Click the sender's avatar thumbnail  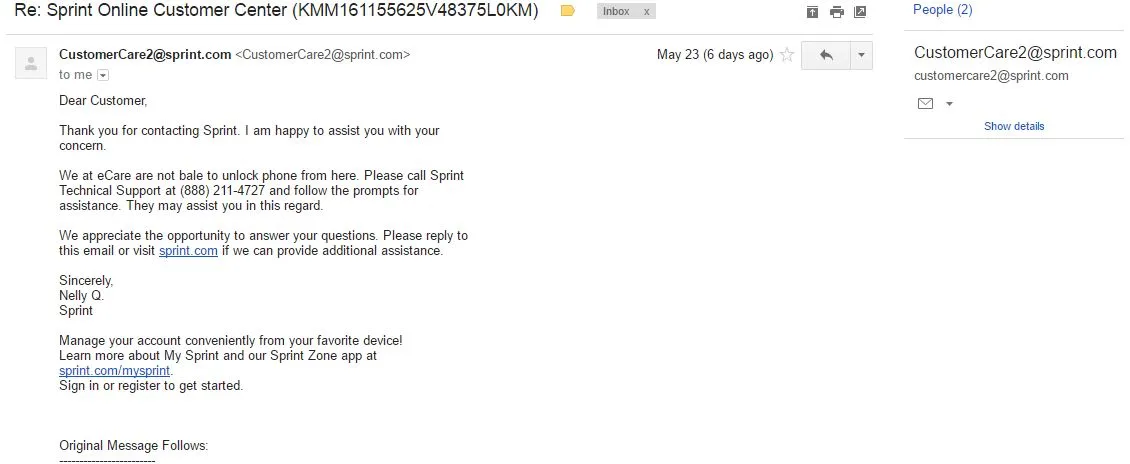coord(31,63)
